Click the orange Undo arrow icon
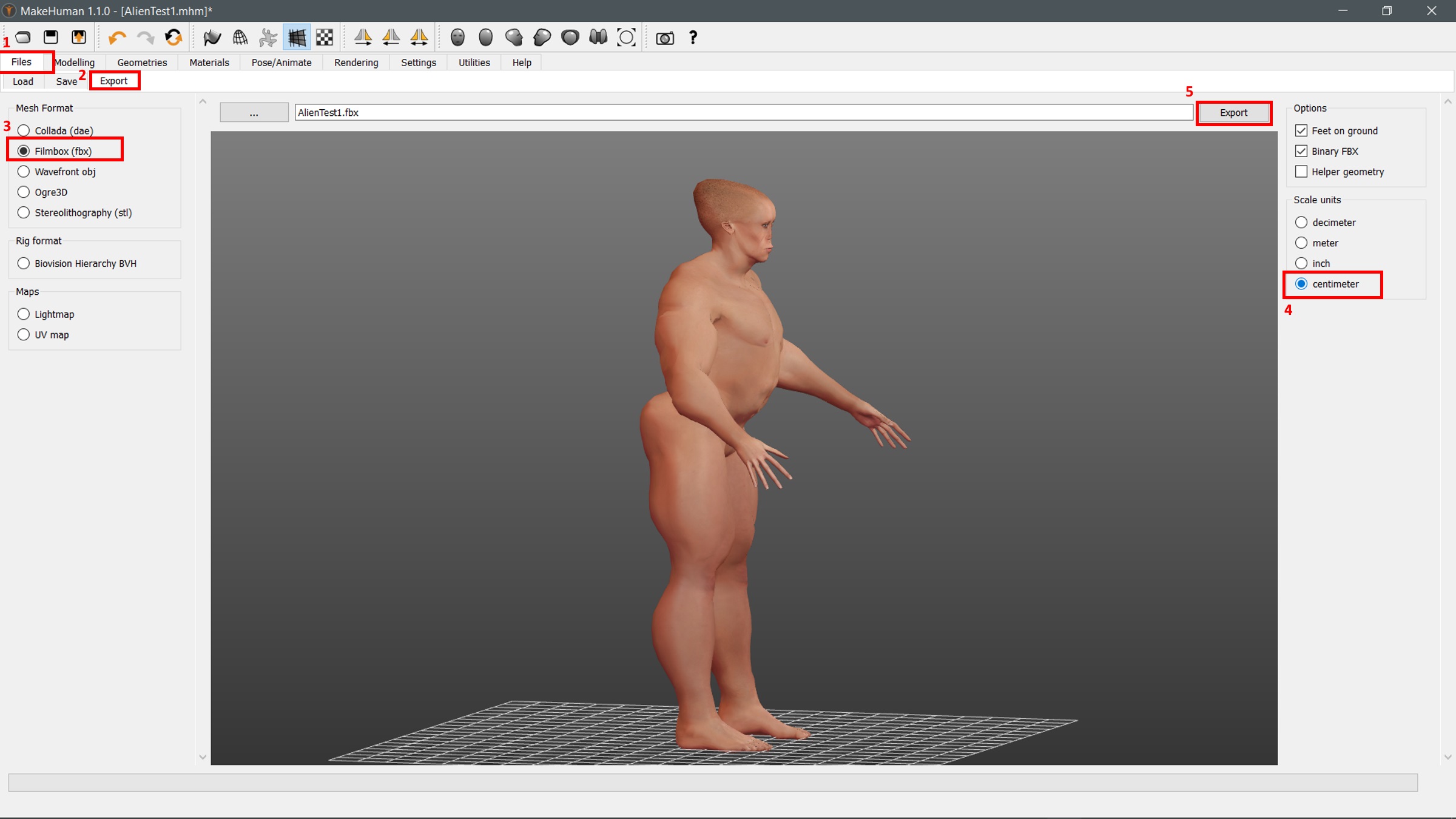 coord(116,38)
